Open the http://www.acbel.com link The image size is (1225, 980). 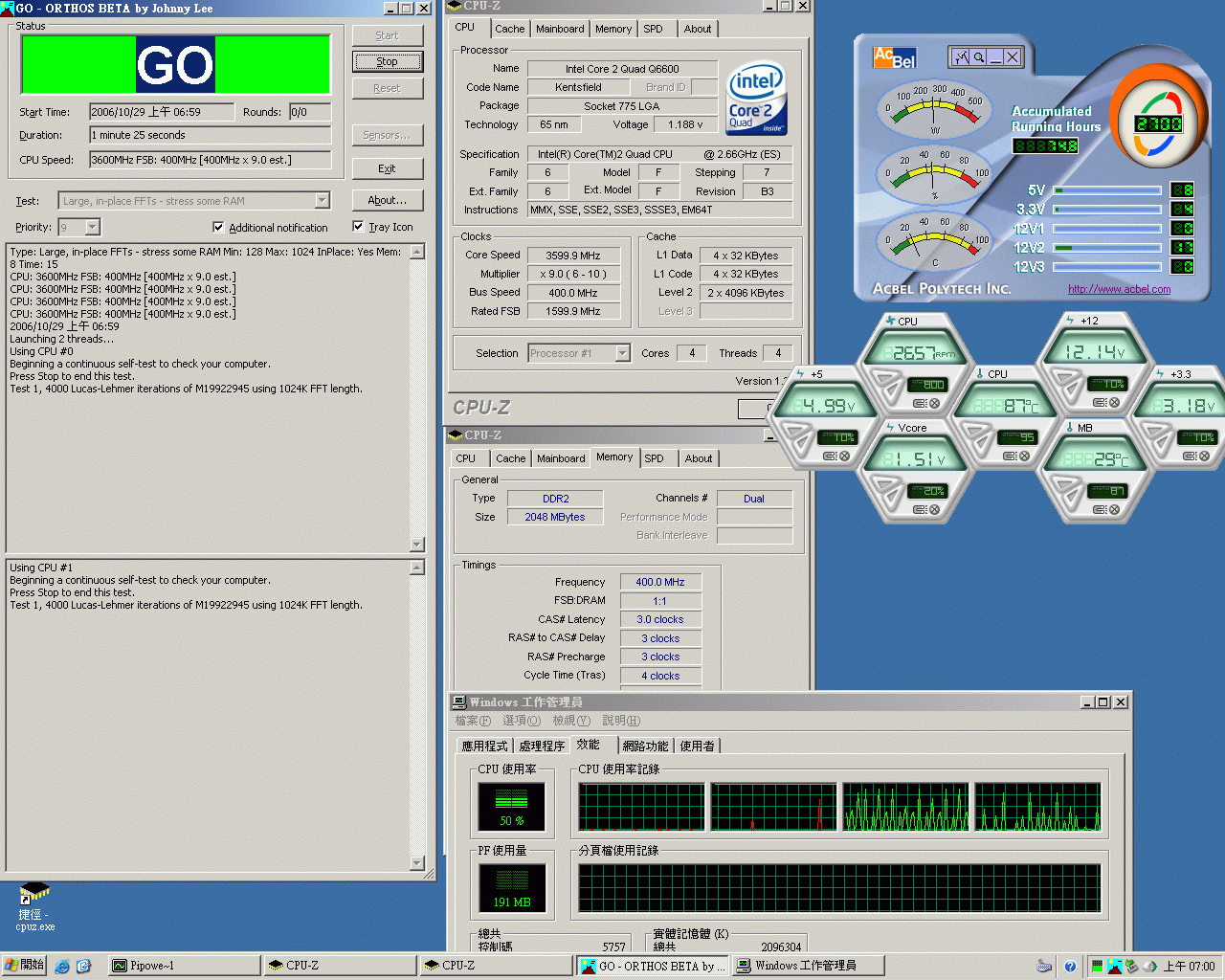tap(1119, 289)
